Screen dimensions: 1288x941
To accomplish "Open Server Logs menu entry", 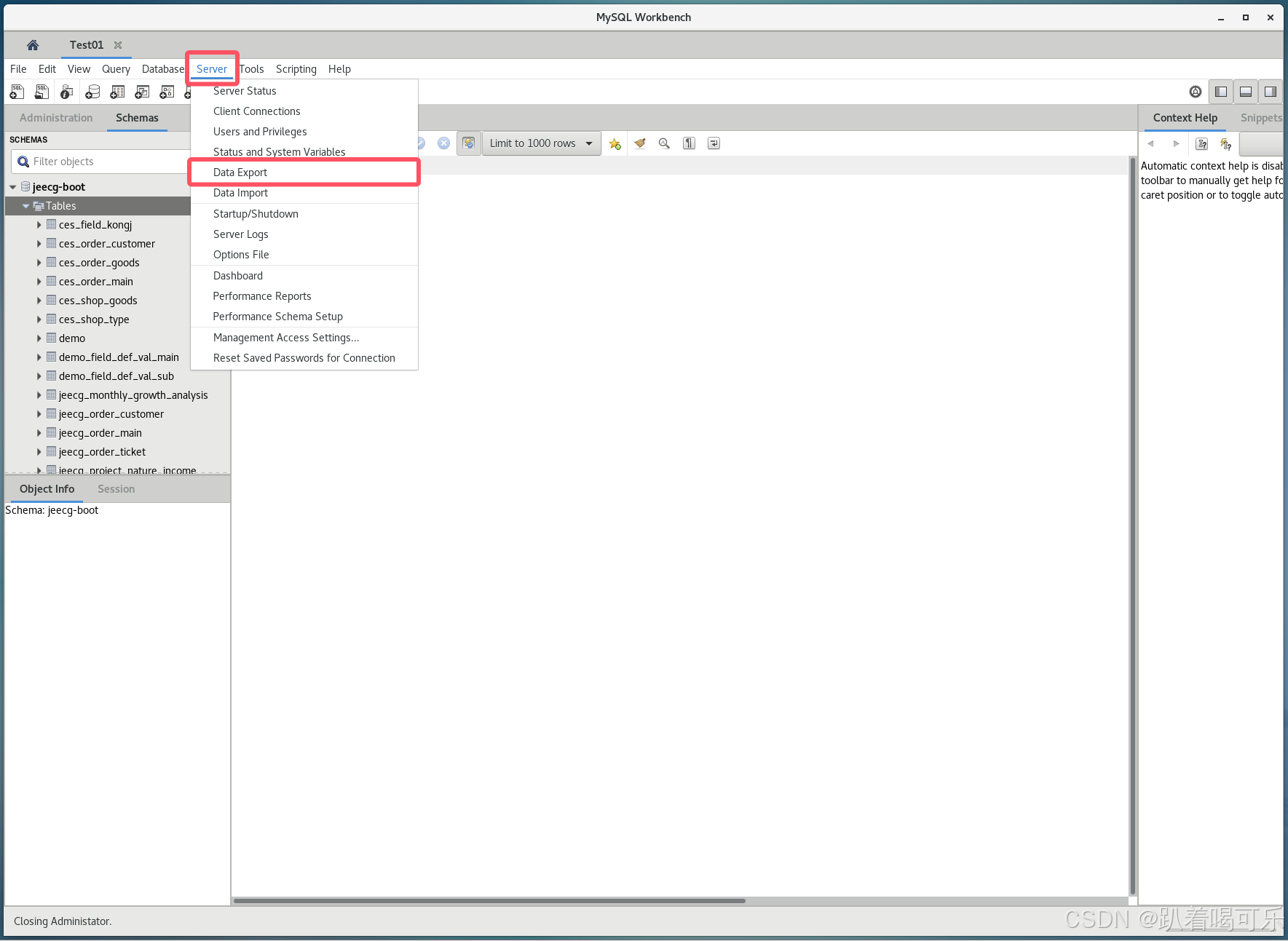I will (304, 234).
